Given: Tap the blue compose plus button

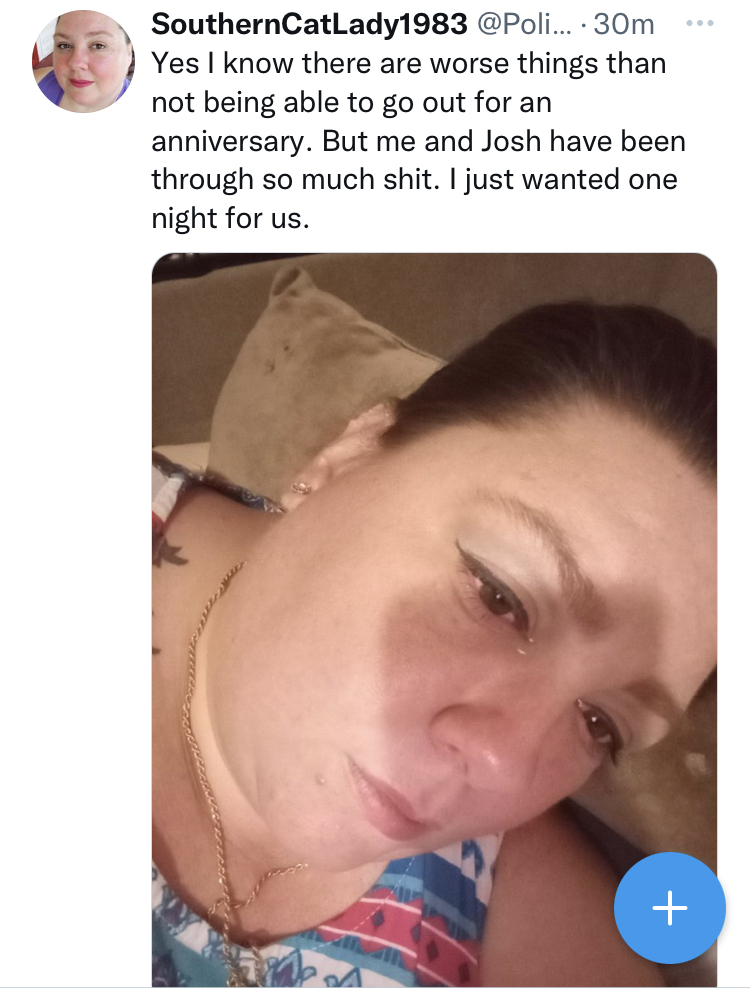Looking at the screenshot, I should (x=670, y=908).
